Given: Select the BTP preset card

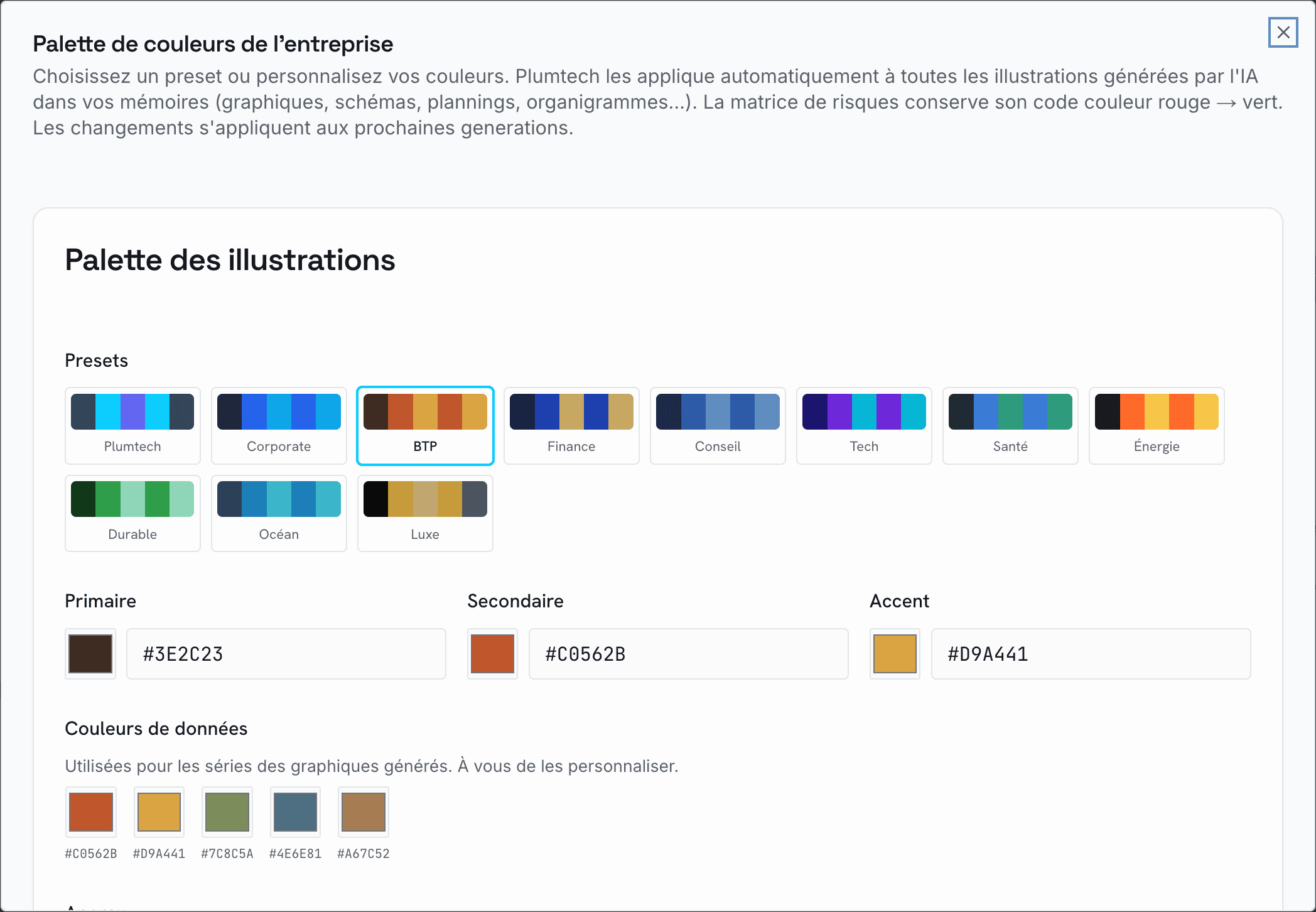Looking at the screenshot, I should [x=425, y=426].
